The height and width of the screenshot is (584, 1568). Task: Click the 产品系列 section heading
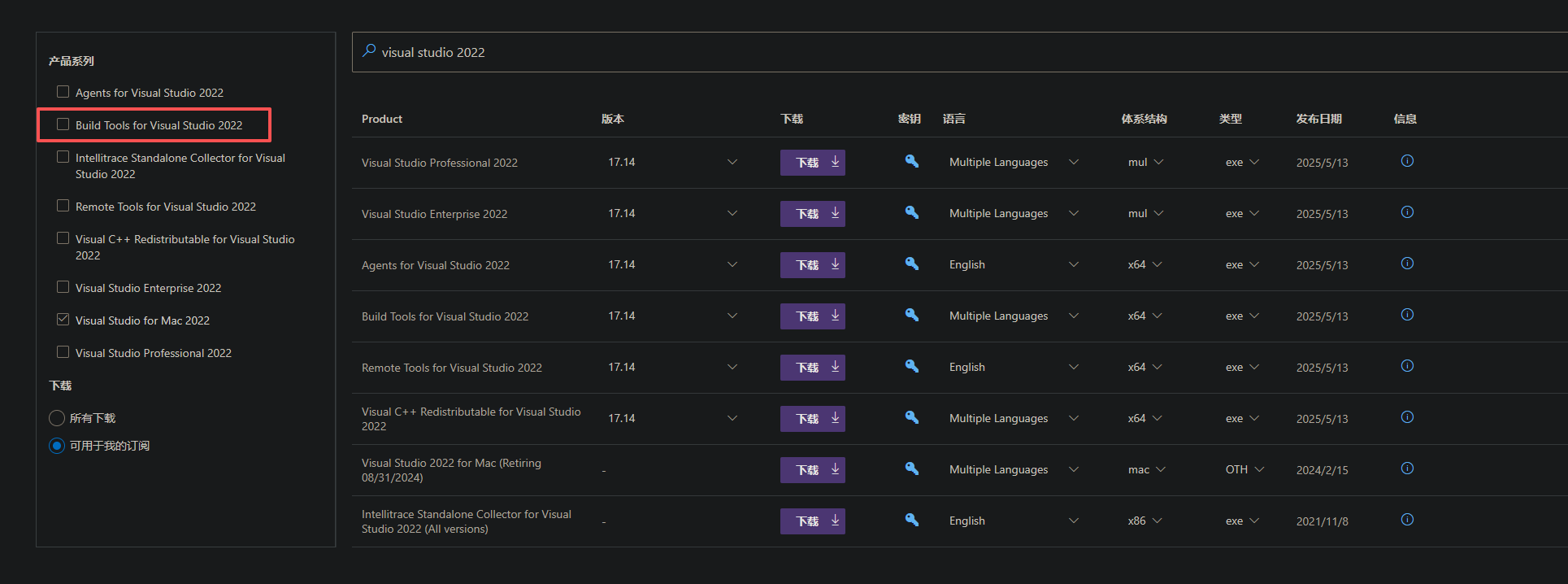point(72,61)
